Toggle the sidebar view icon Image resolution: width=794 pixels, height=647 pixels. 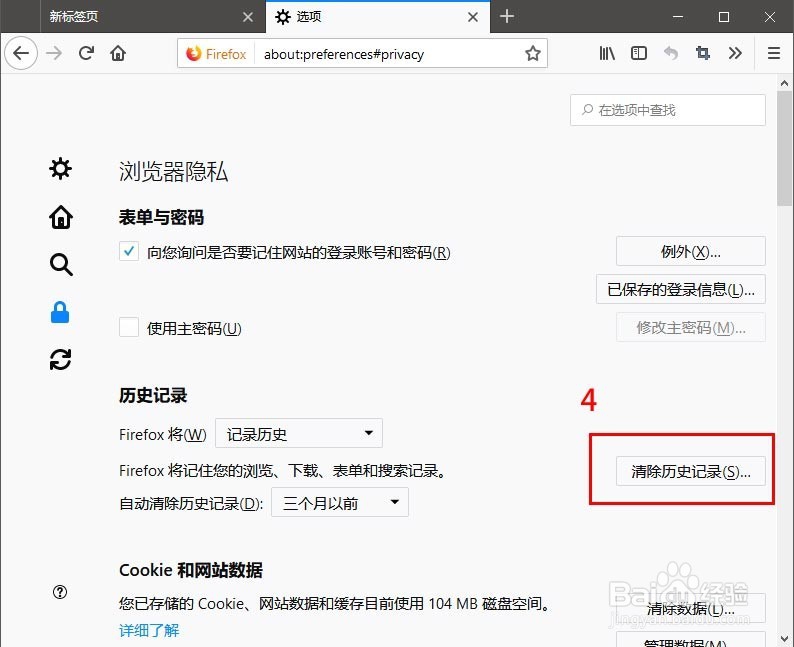point(639,53)
